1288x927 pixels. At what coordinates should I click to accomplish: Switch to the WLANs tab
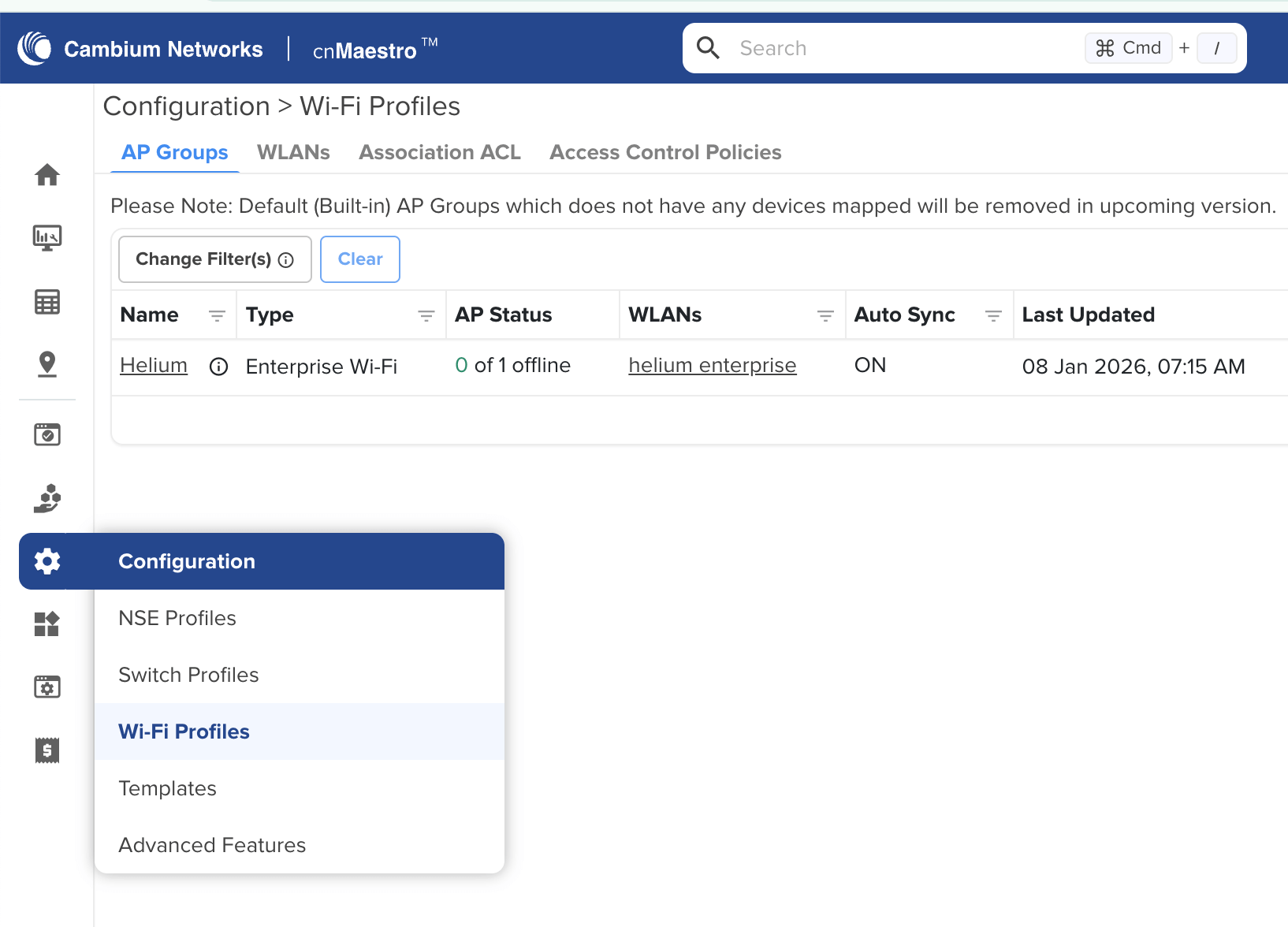[293, 152]
